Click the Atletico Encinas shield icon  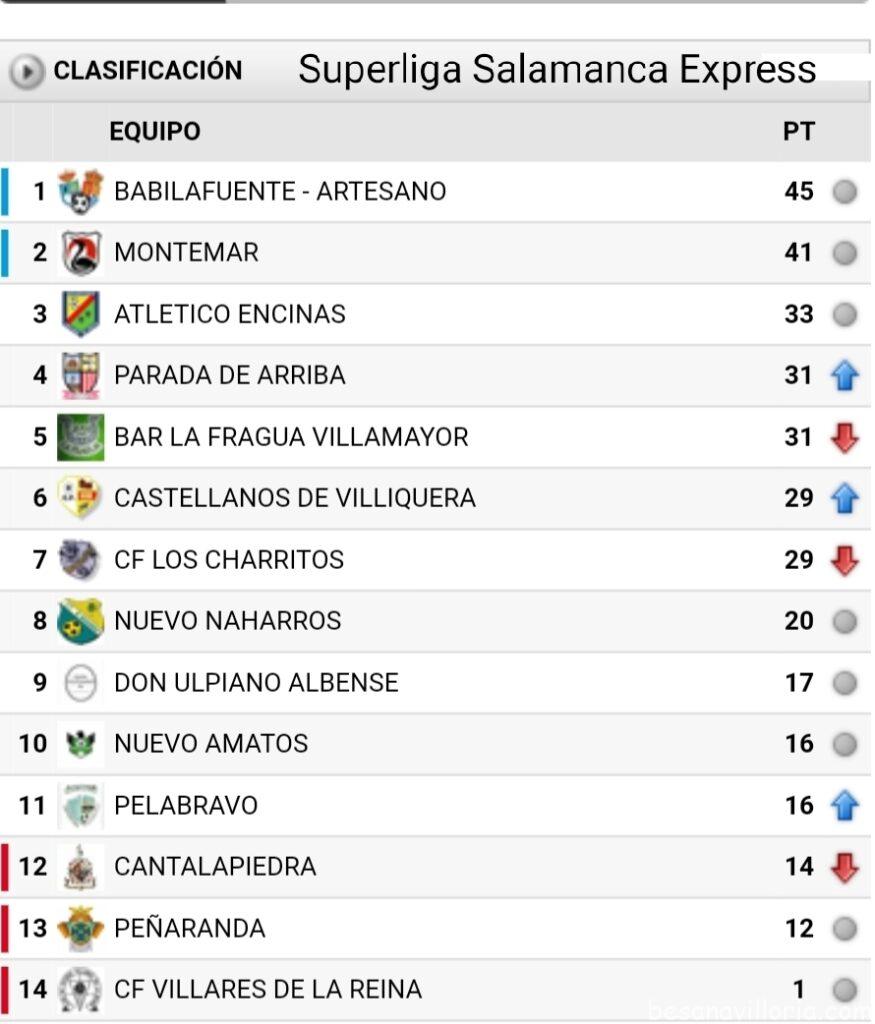80,314
